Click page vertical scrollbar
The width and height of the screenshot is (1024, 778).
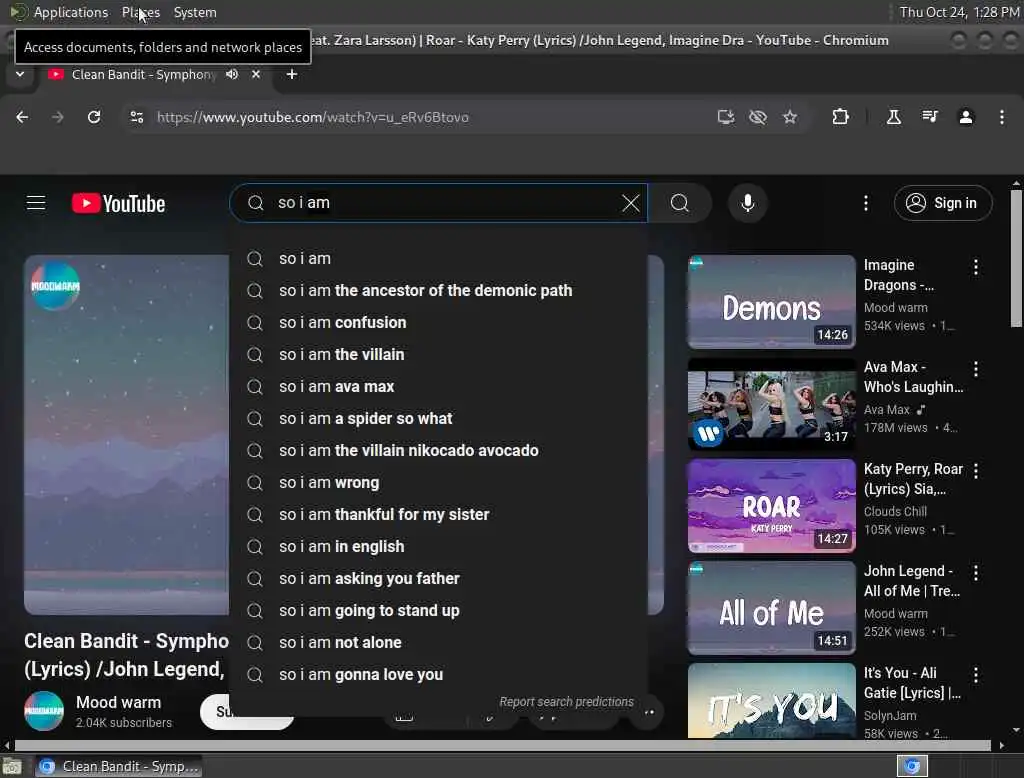(x=1016, y=258)
